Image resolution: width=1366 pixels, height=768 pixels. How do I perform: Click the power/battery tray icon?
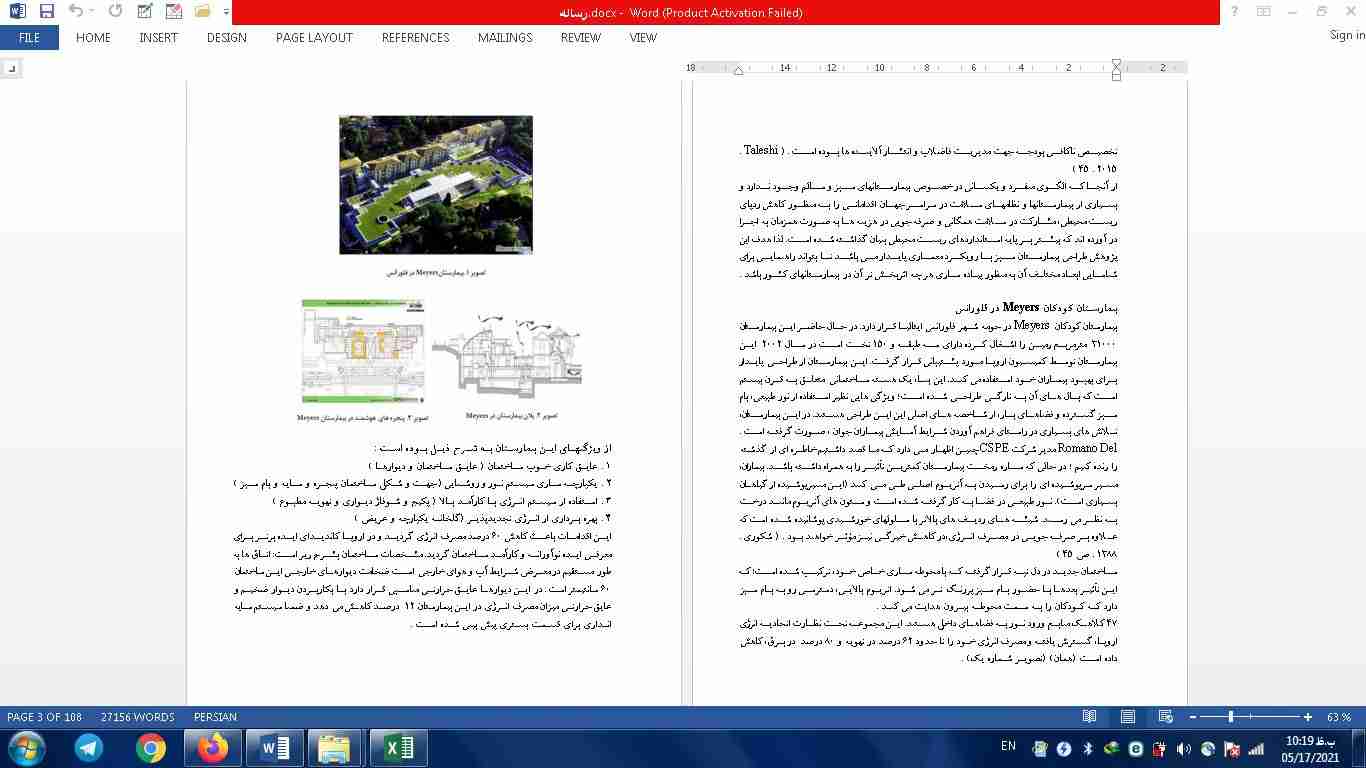(x=1160, y=749)
